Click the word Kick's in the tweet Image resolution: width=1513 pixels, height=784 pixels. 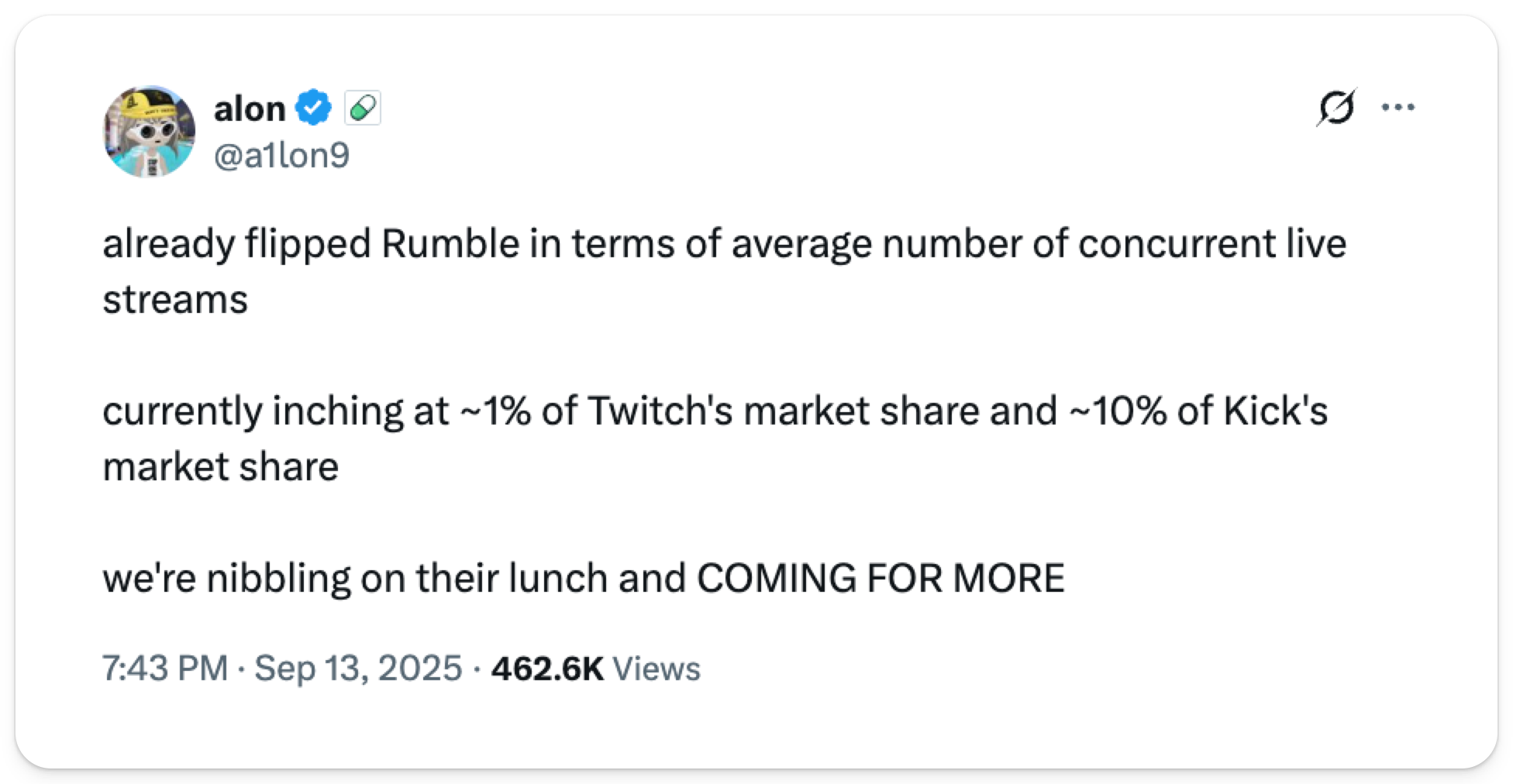click(1275, 411)
